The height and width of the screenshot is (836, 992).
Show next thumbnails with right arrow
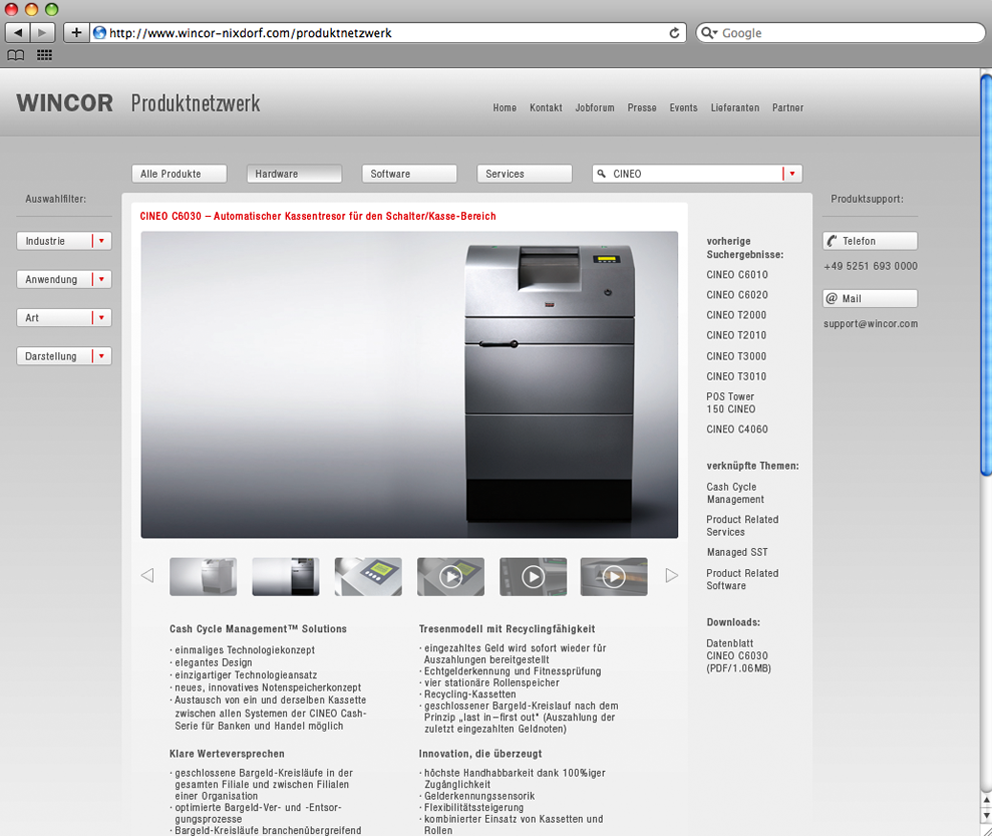671,575
